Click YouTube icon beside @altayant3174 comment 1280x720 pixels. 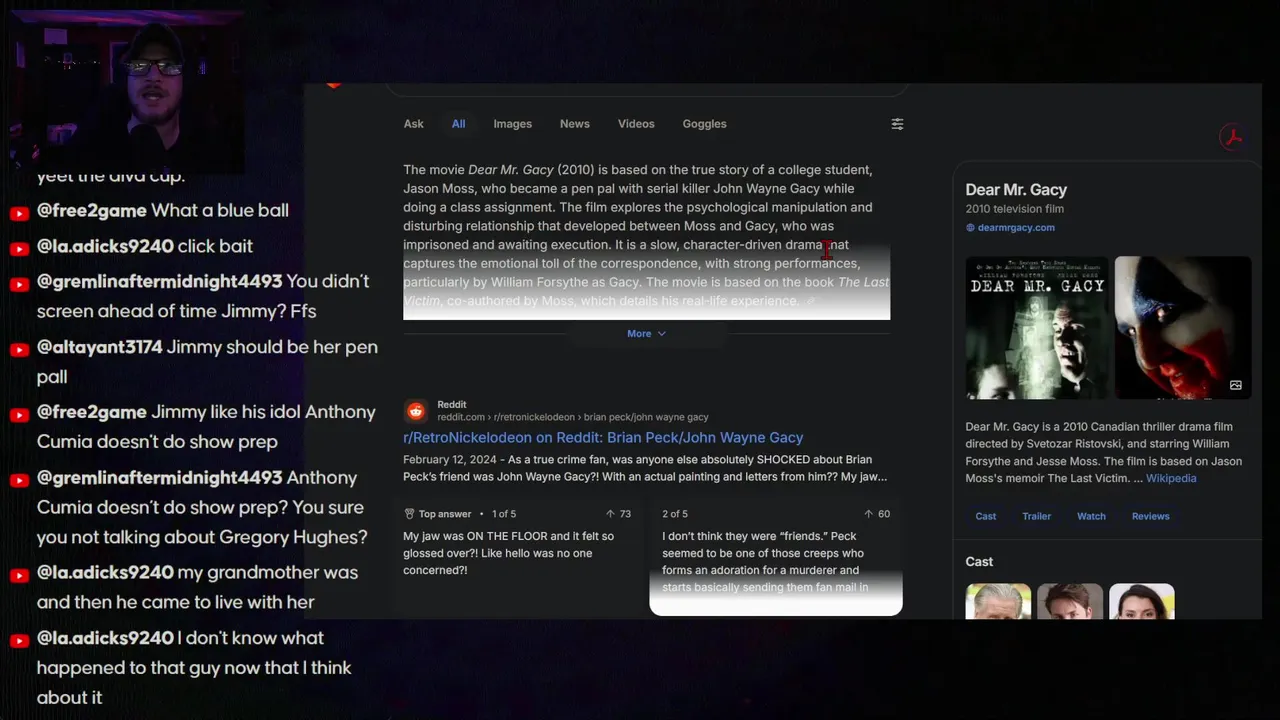(x=19, y=349)
